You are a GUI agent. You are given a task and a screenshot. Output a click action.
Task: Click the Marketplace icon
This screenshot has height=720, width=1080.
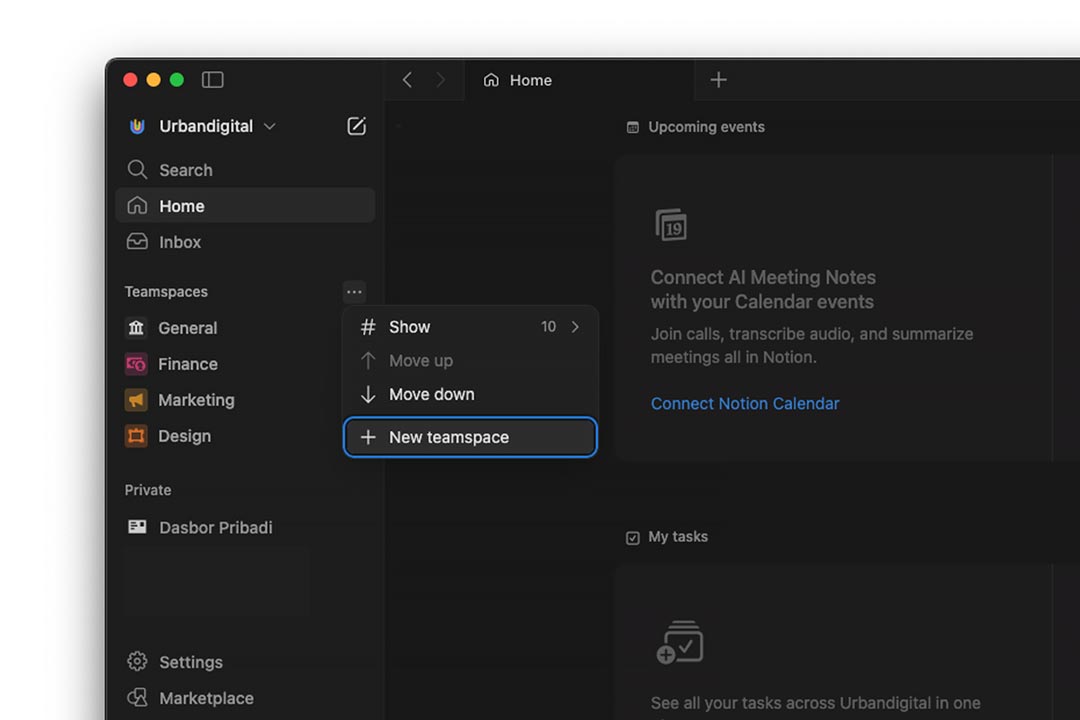[x=137, y=697]
